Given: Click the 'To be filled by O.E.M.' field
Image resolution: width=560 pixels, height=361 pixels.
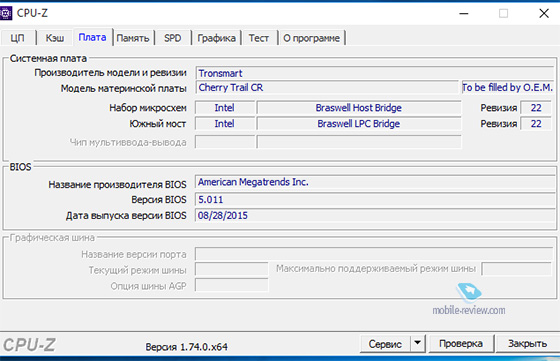Looking at the screenshot, I should click(508, 87).
